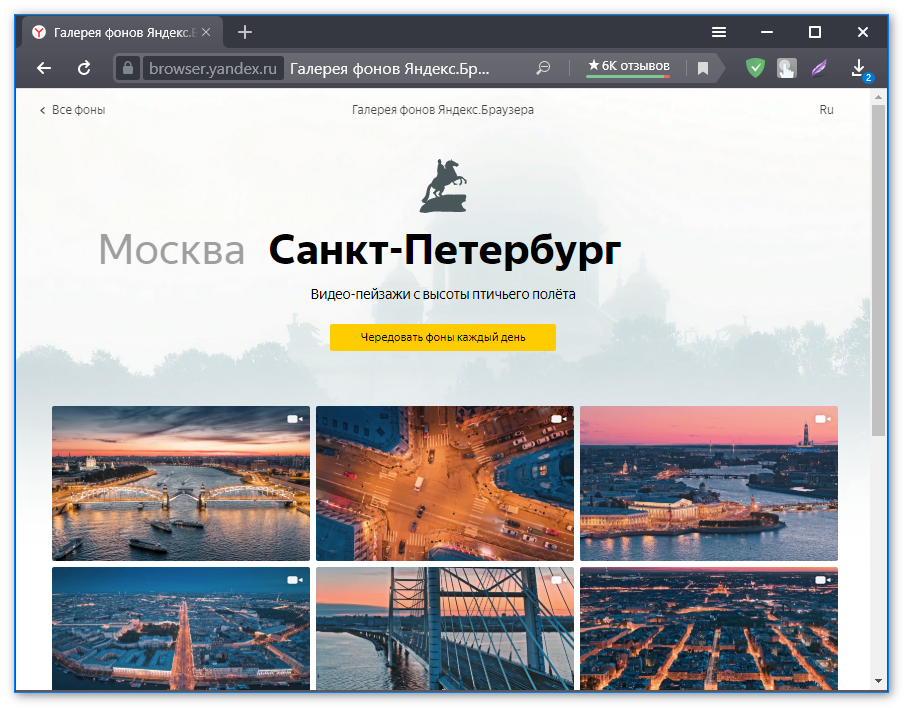Open Protect panel via green shield icon
The width and height of the screenshot is (904, 708).
[x=755, y=68]
